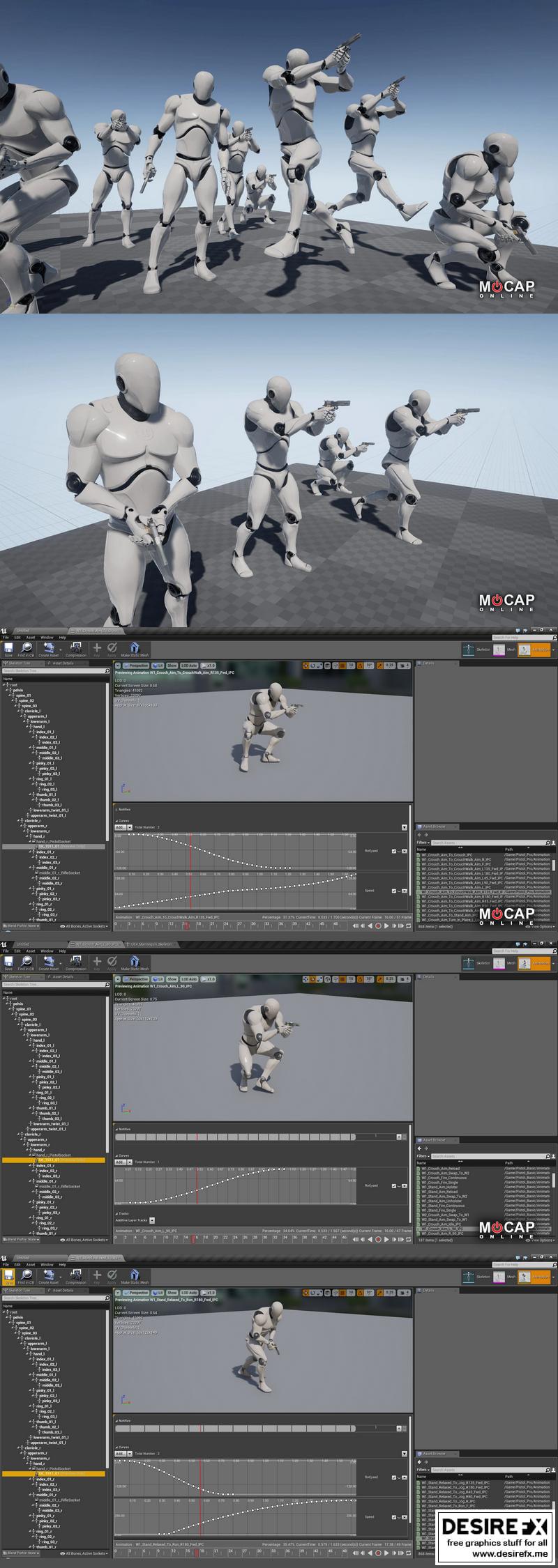Switch to Mesh mode in the Stand_Relaxed_To_Run editor
The width and height of the screenshot is (558, 1568).
tap(506, 1277)
